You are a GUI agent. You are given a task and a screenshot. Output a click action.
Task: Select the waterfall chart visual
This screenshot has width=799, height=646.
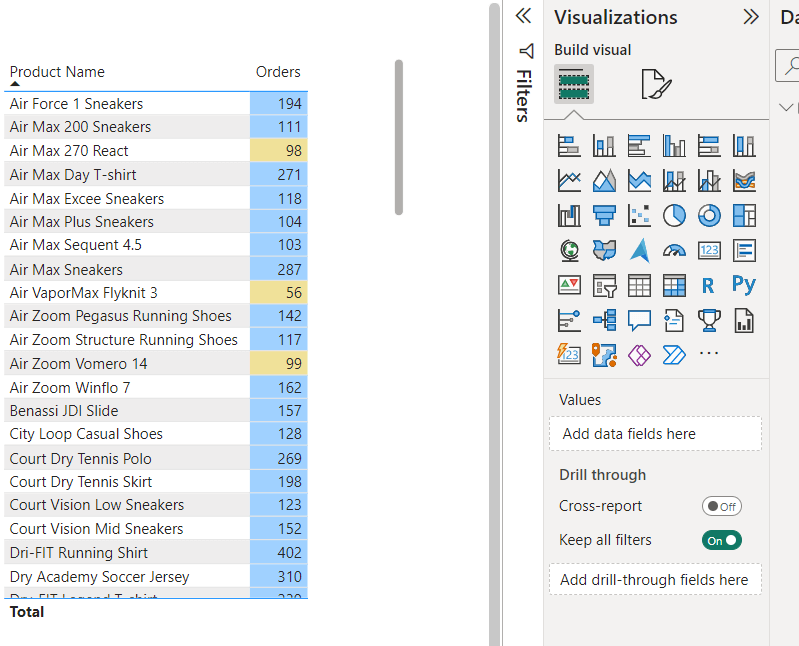(569, 216)
